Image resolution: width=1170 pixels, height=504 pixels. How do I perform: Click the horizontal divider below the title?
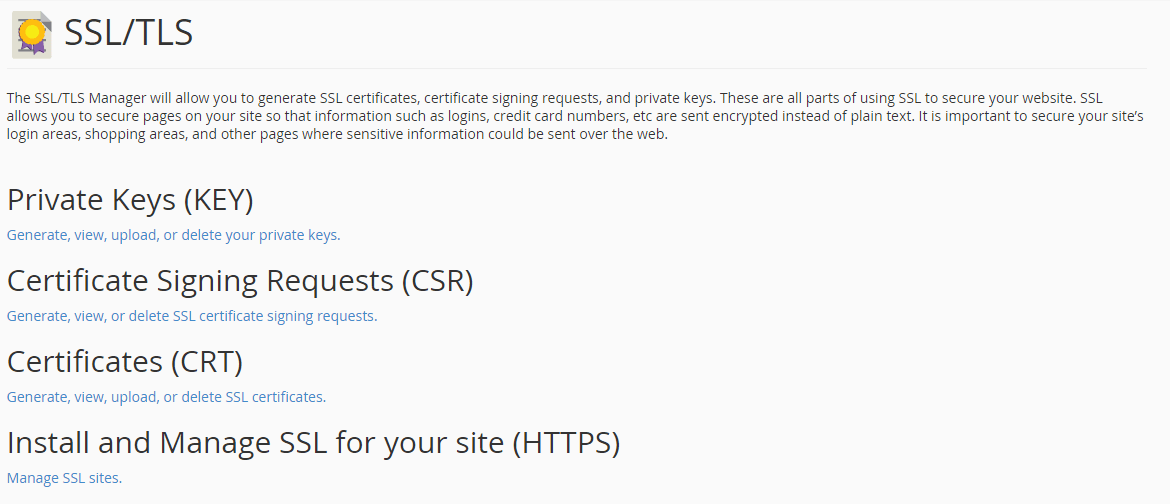coord(580,68)
